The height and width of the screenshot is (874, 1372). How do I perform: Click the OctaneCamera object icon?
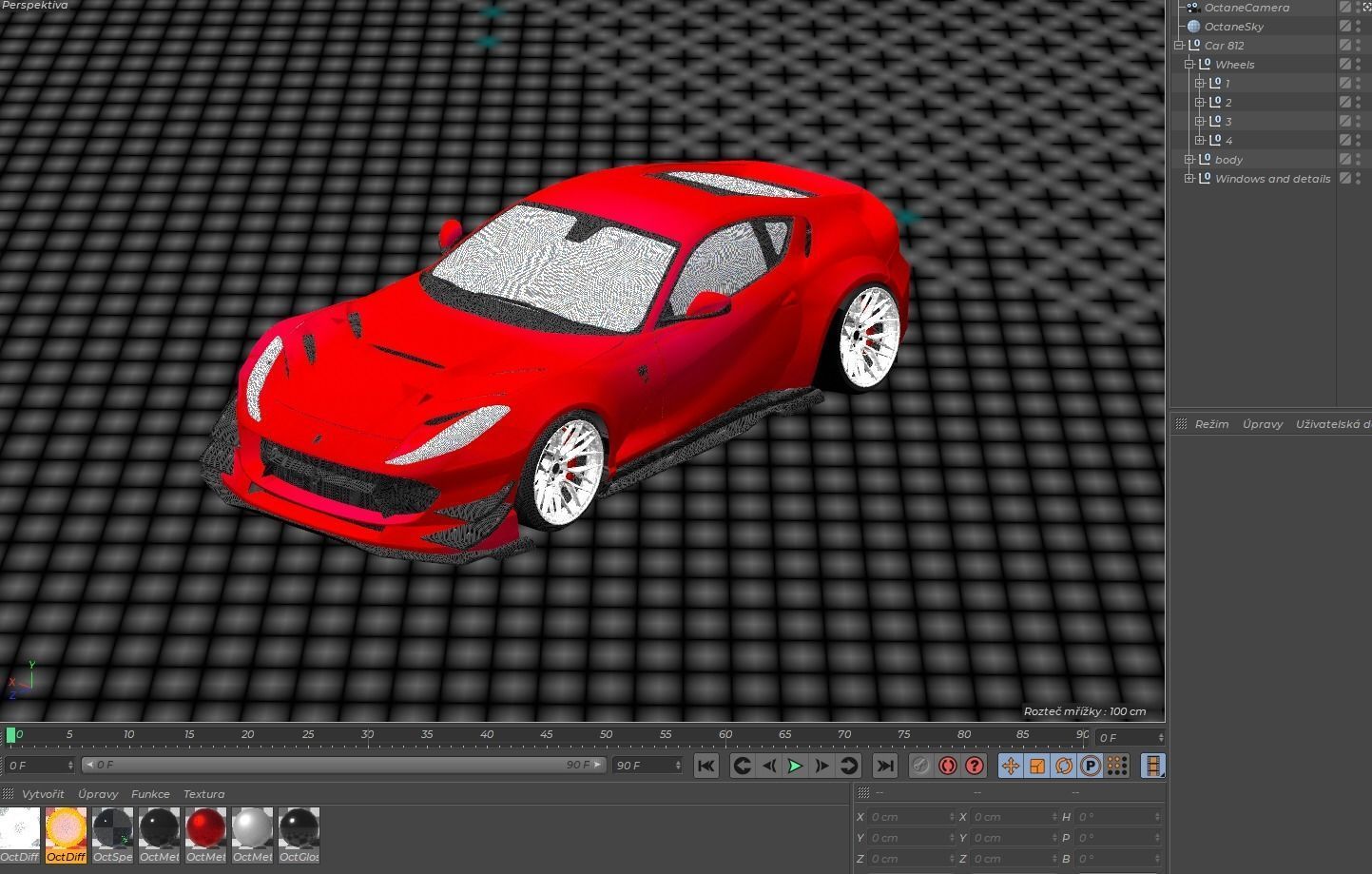1192,7
